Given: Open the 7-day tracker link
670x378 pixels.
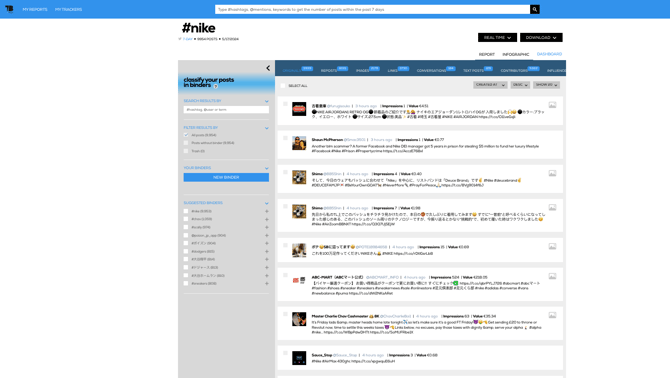Looking at the screenshot, I should 188,39.
